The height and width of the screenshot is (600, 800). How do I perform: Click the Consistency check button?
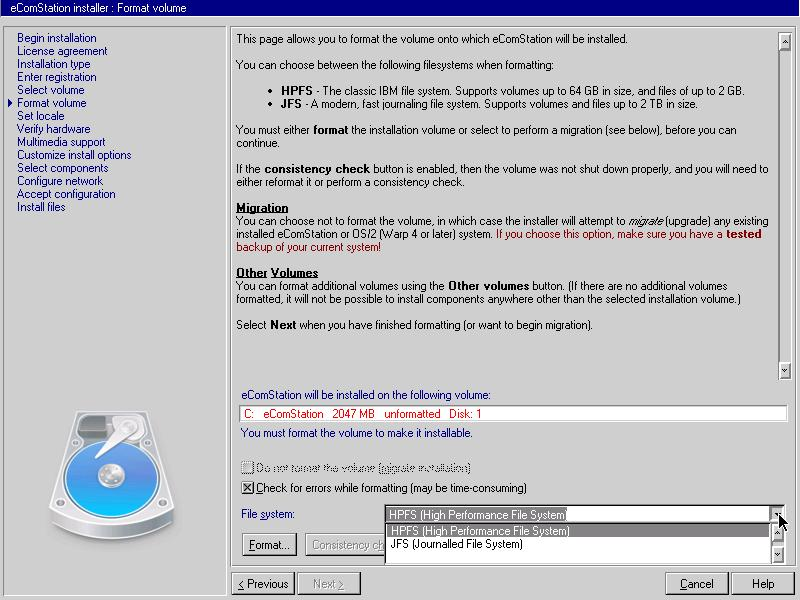point(345,545)
